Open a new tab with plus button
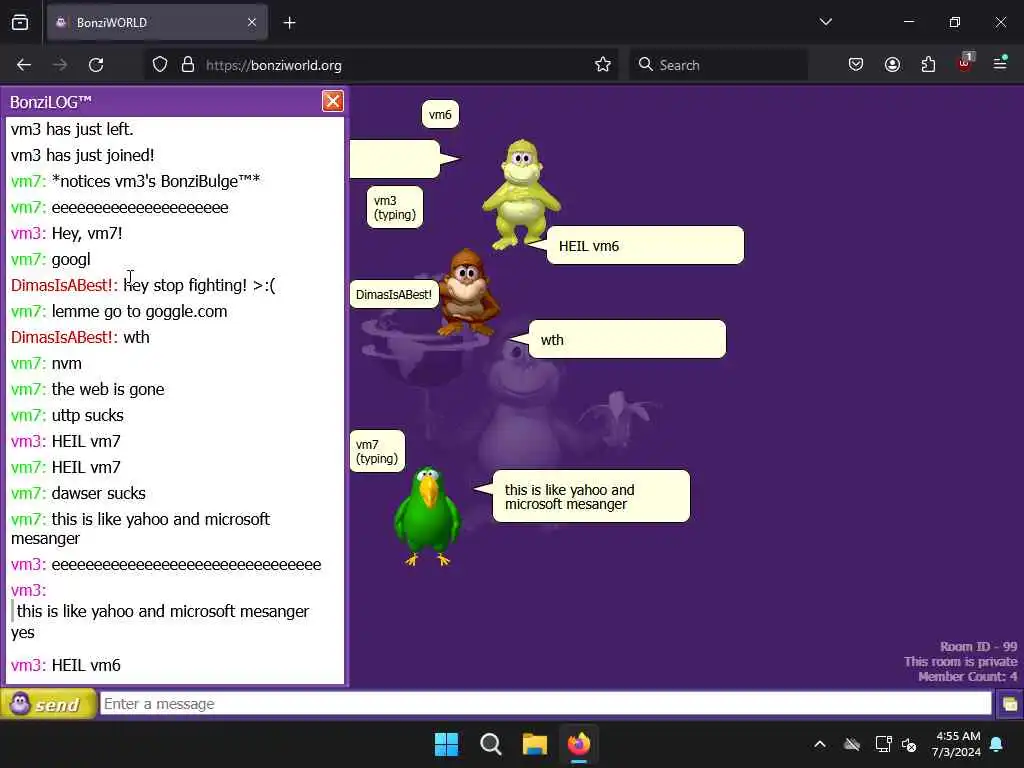This screenshot has height=768, width=1024. click(x=289, y=23)
